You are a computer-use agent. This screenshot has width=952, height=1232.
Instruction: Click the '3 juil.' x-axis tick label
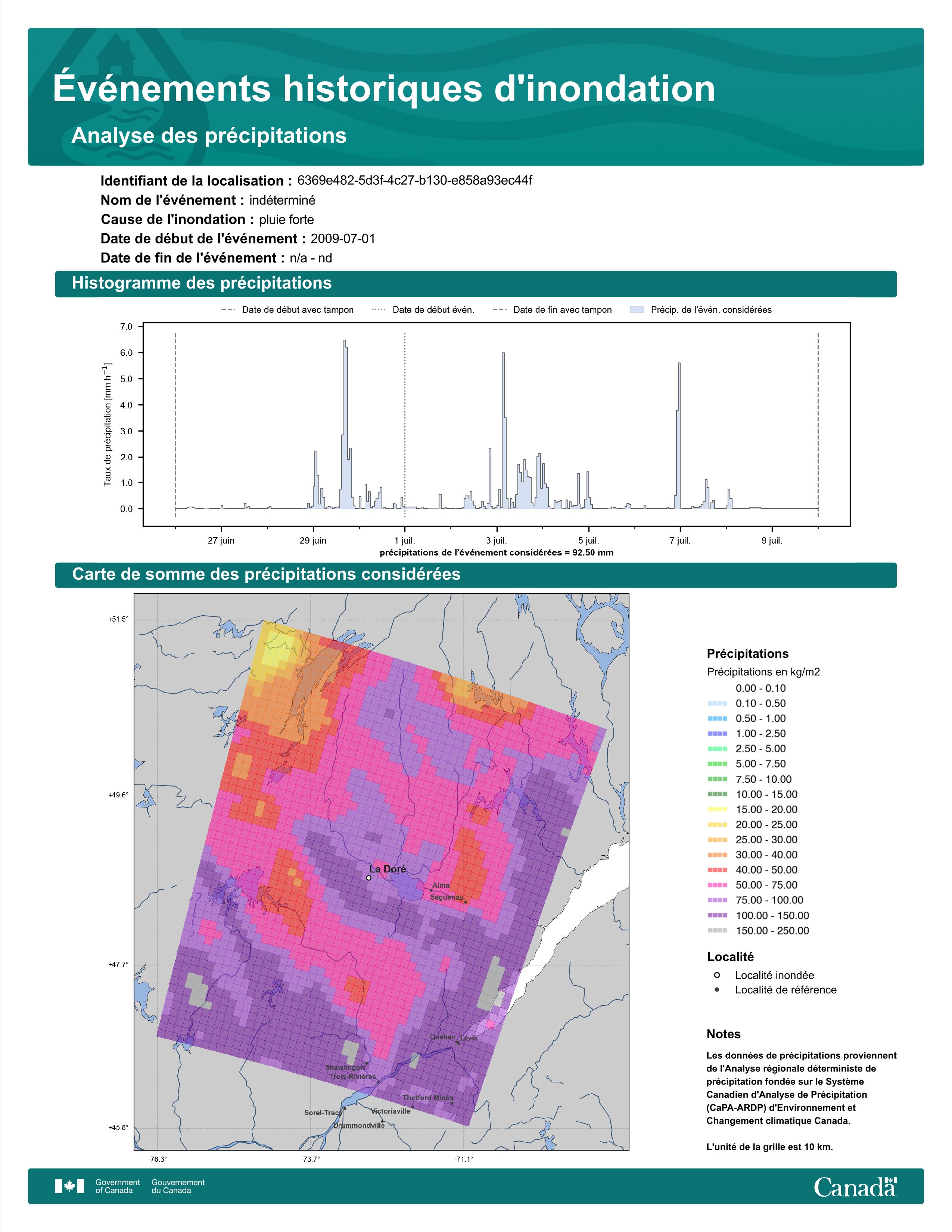pyautogui.click(x=496, y=541)
